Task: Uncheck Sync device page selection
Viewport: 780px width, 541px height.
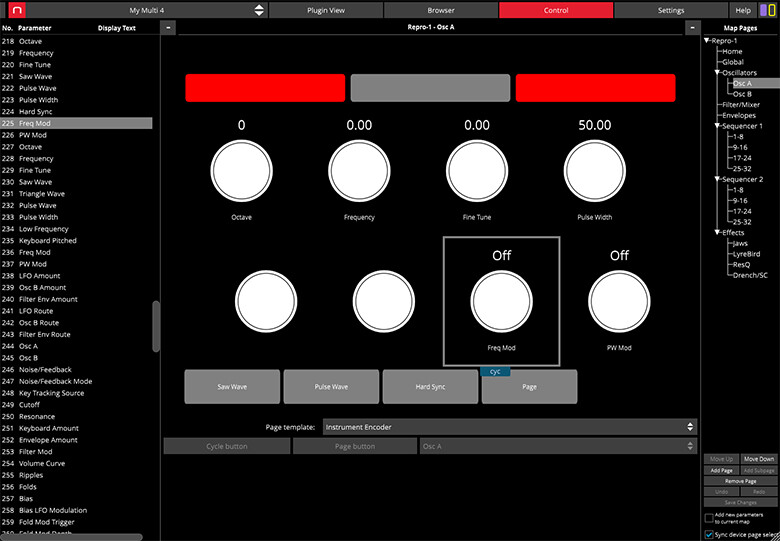Action: click(709, 535)
